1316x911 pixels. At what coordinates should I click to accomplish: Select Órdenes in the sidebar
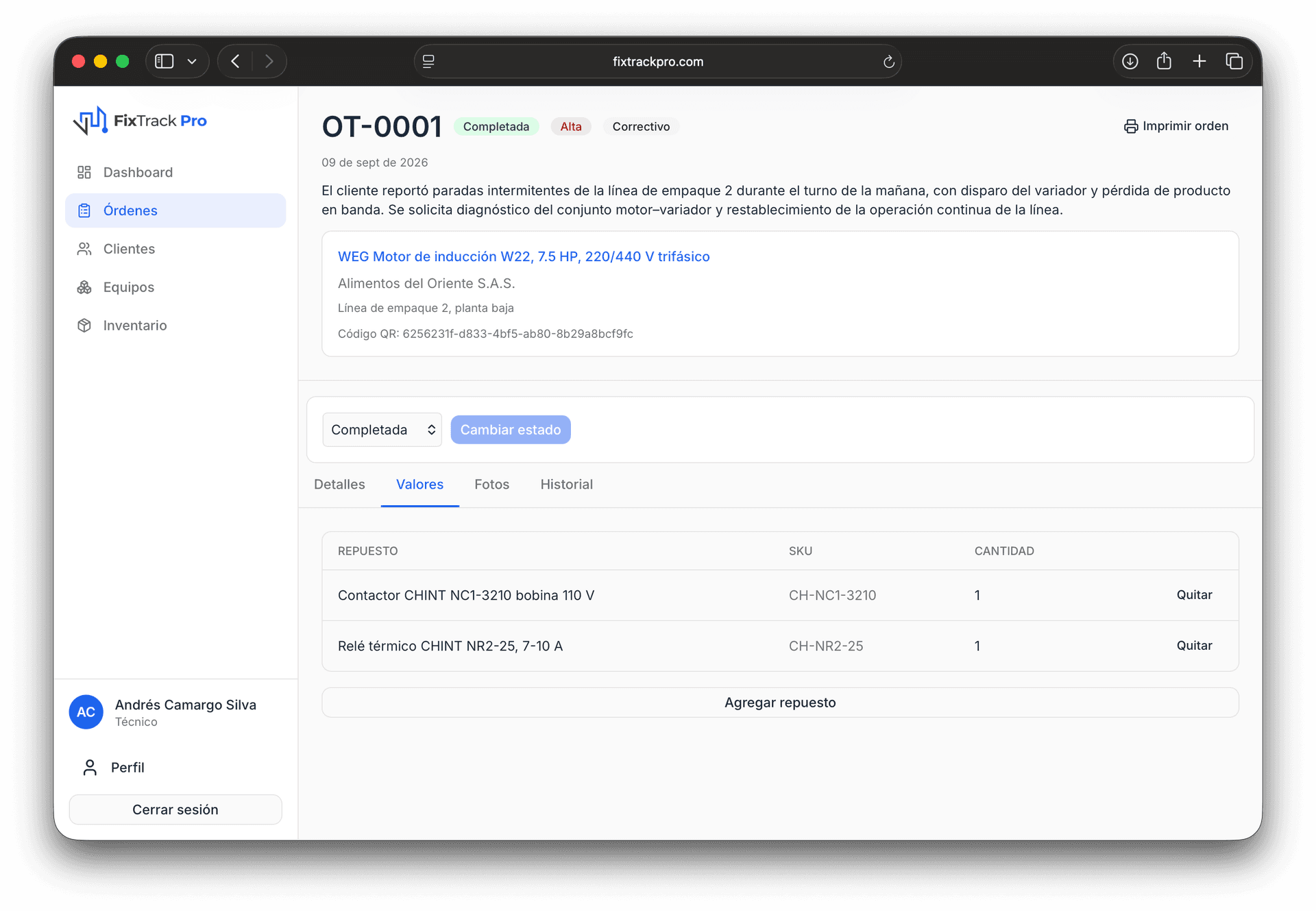(175, 210)
